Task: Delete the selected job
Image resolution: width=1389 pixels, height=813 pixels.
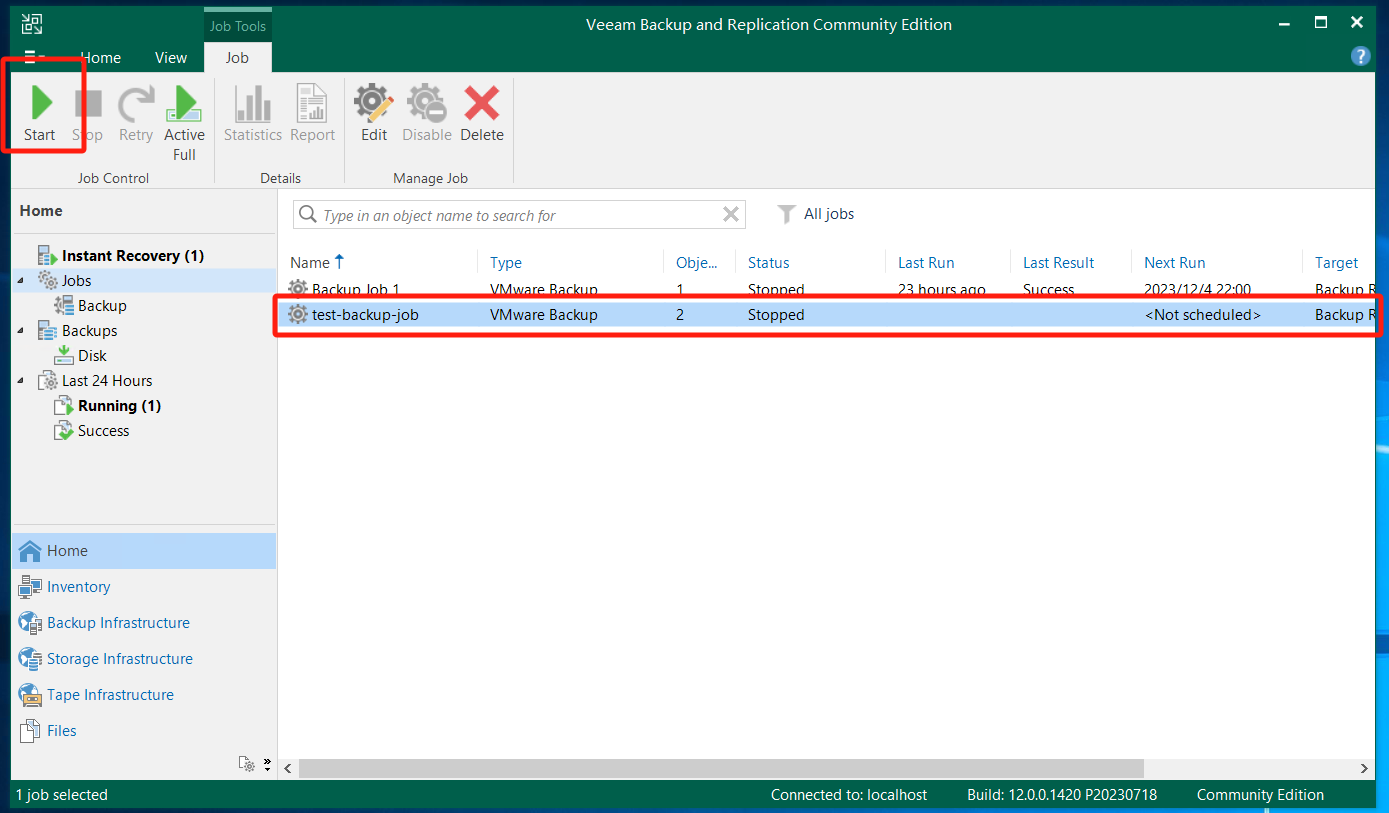Action: [482, 113]
